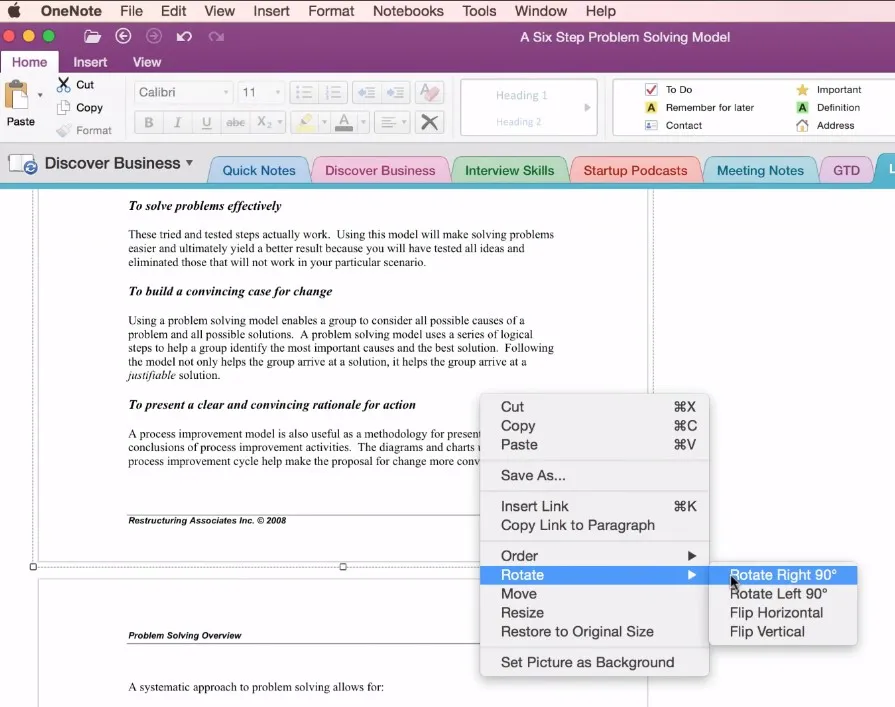The image size is (895, 707).
Task: Open the font size 11 dropdown
Action: point(255,93)
